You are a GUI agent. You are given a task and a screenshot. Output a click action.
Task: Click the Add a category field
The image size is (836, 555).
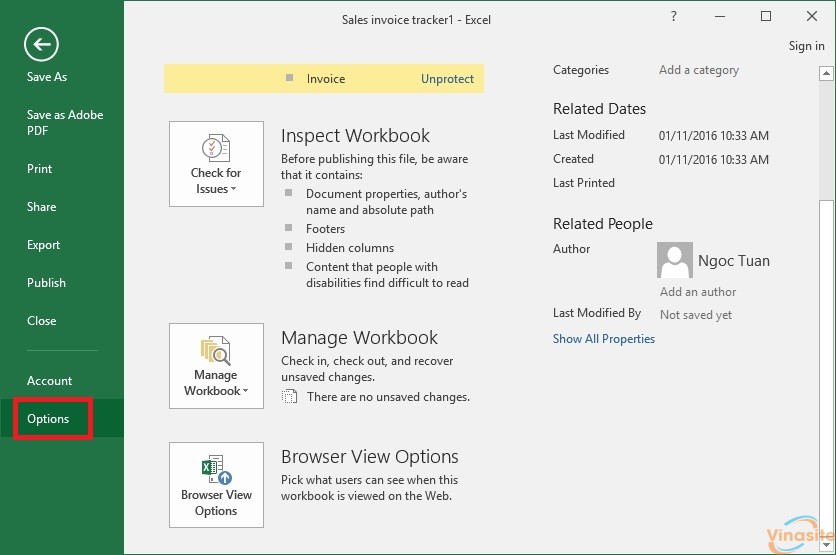point(698,70)
